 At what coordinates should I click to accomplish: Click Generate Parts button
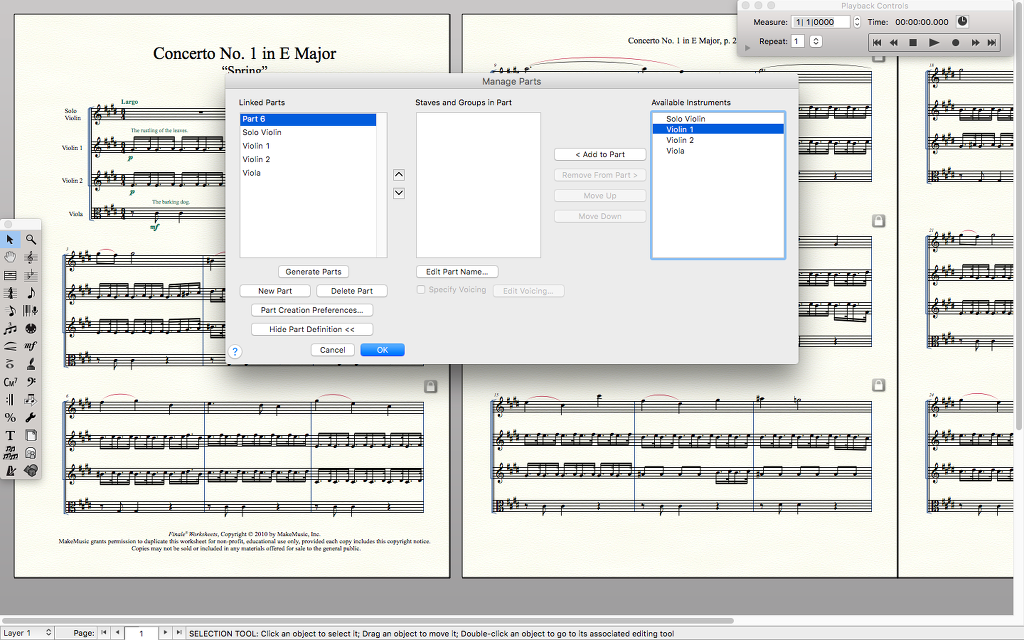(x=313, y=272)
